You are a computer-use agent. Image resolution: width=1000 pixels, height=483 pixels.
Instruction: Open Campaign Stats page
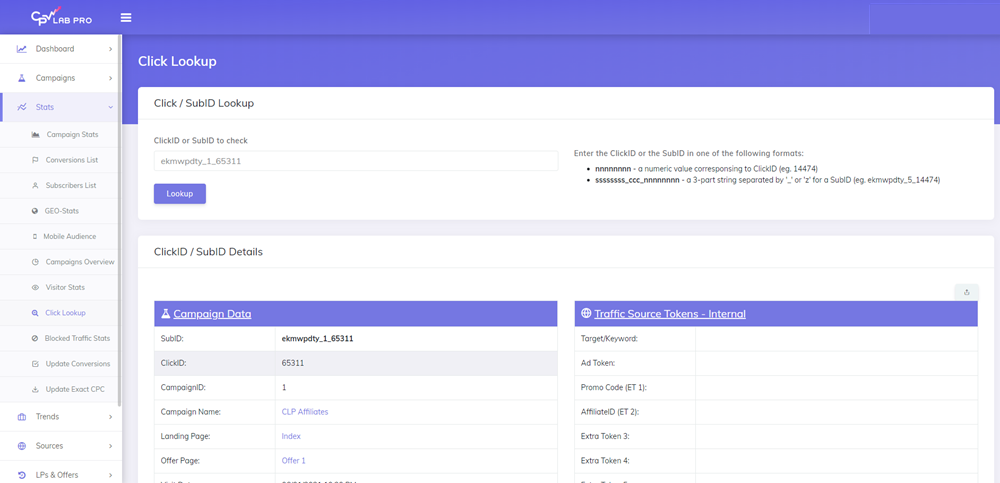pos(72,135)
